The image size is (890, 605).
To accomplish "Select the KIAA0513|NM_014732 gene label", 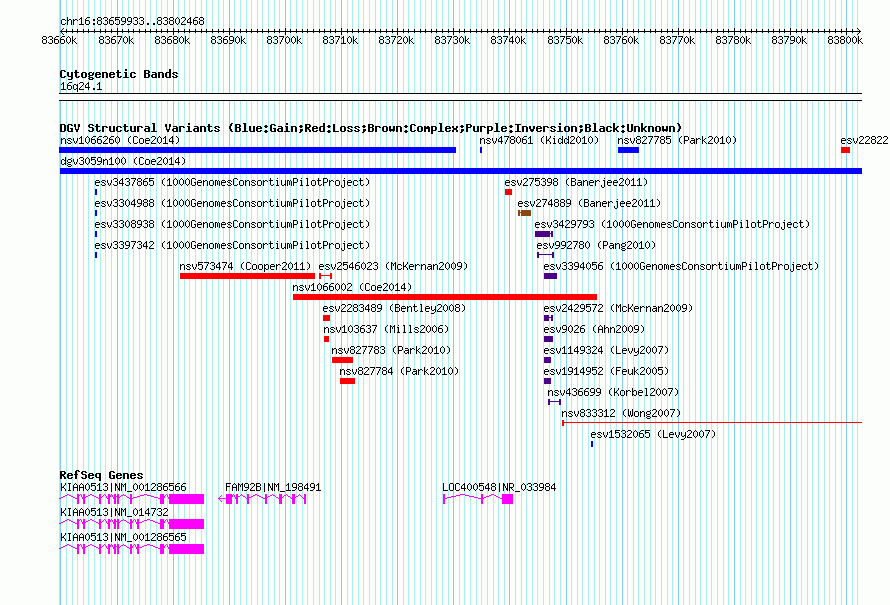I will click(x=114, y=512).
